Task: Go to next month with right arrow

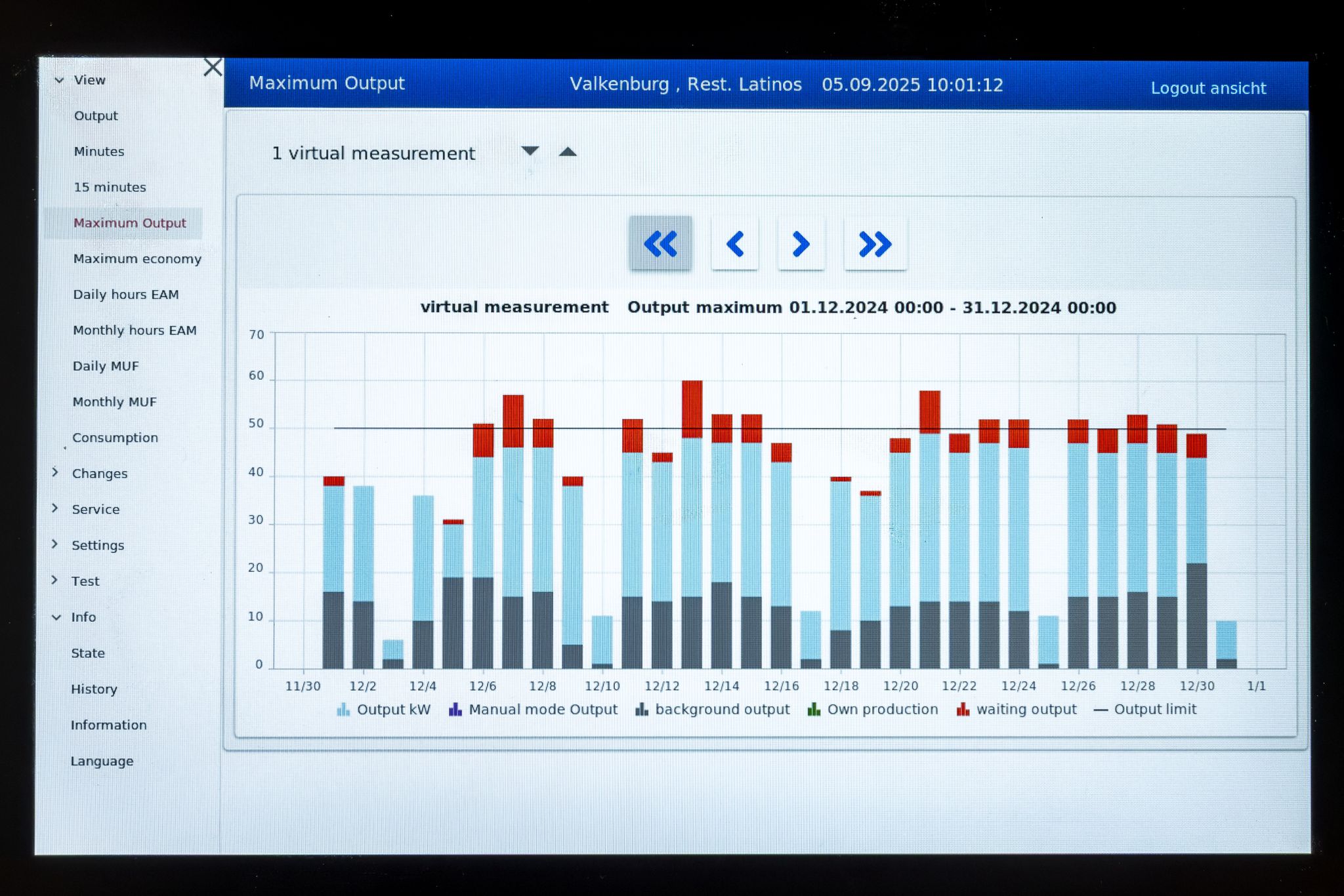Action: (801, 244)
